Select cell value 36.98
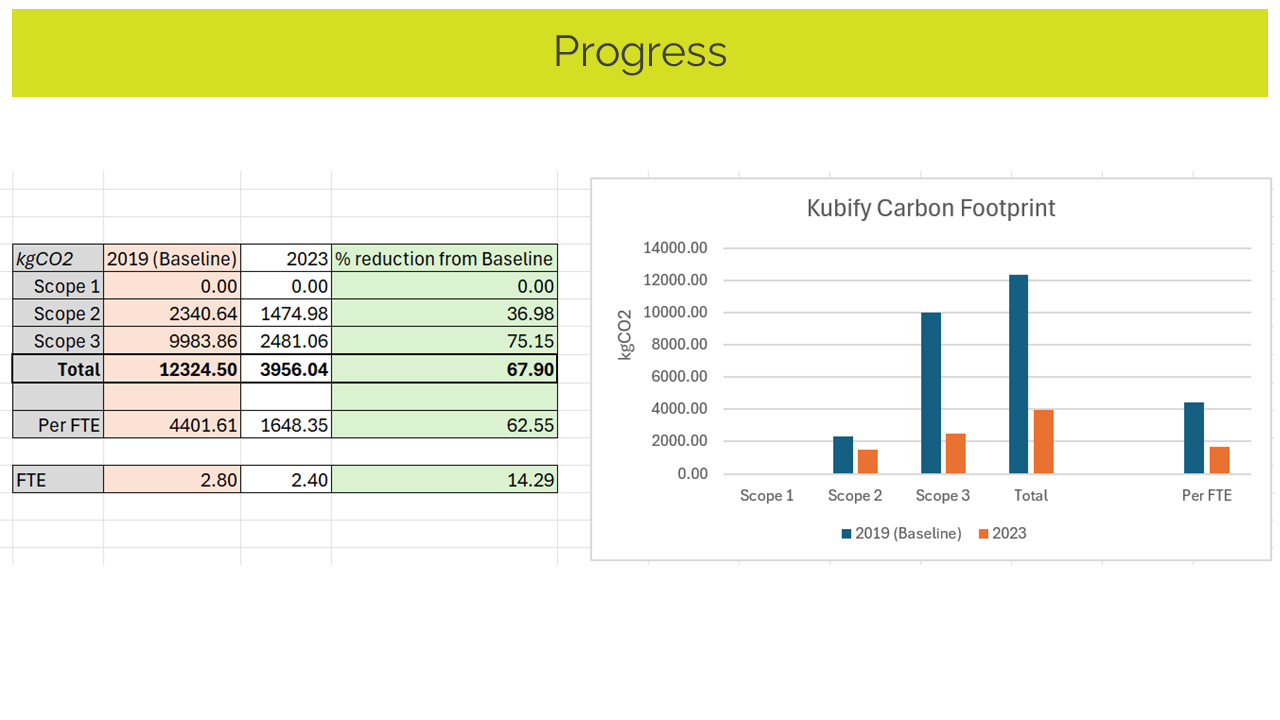 point(444,314)
